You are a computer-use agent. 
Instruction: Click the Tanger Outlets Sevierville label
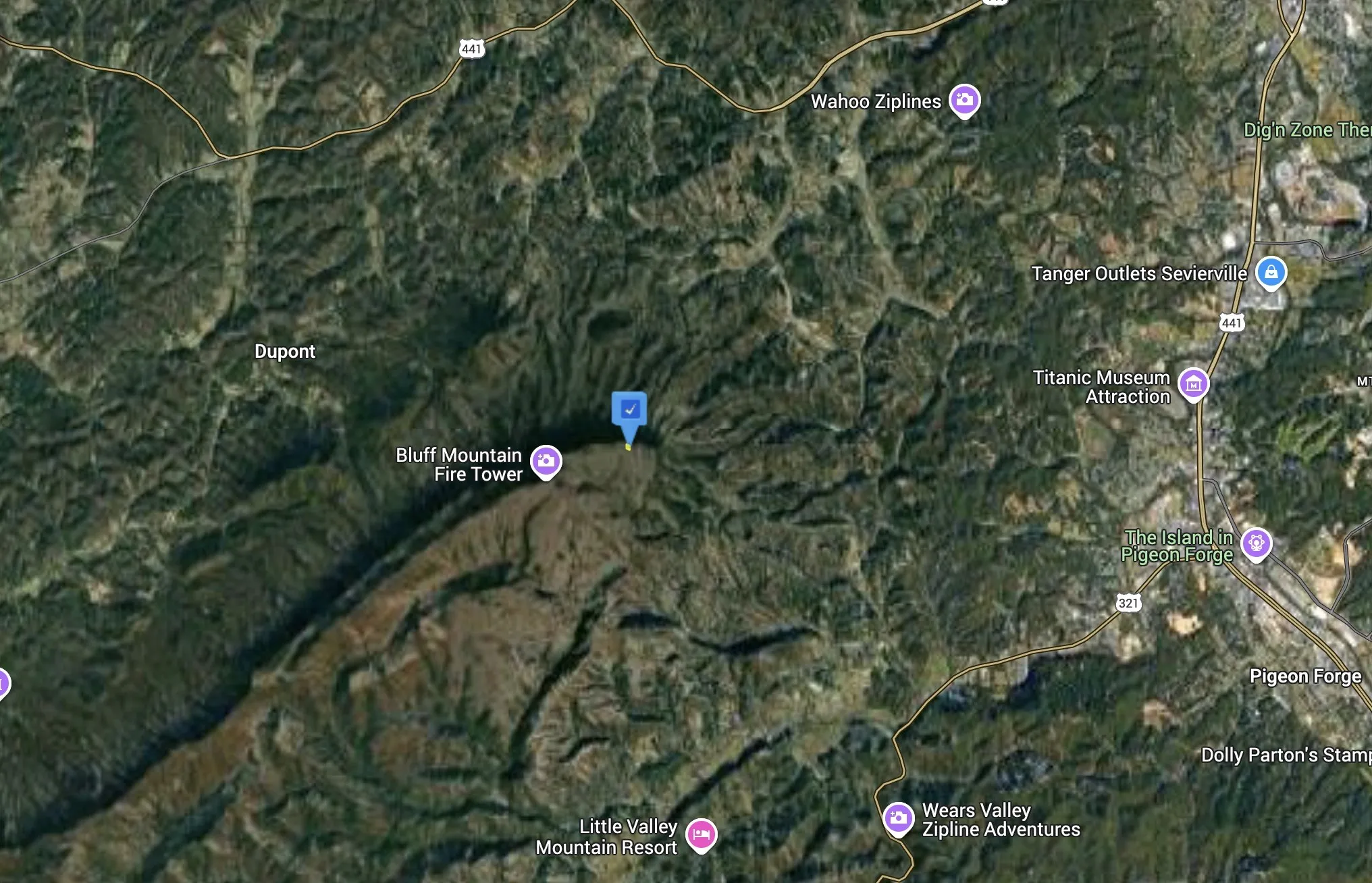1139,274
